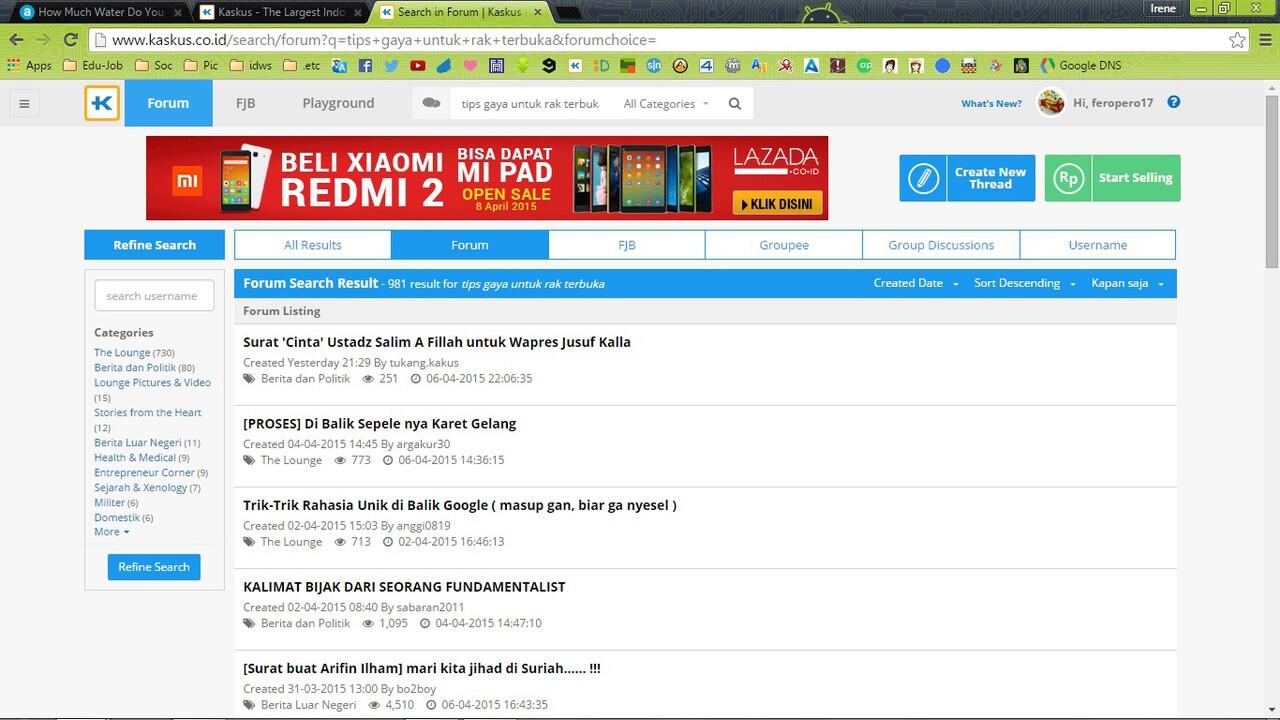Filter by Berita dan Politik in sidebar
This screenshot has height=720, width=1280.
[135, 368]
